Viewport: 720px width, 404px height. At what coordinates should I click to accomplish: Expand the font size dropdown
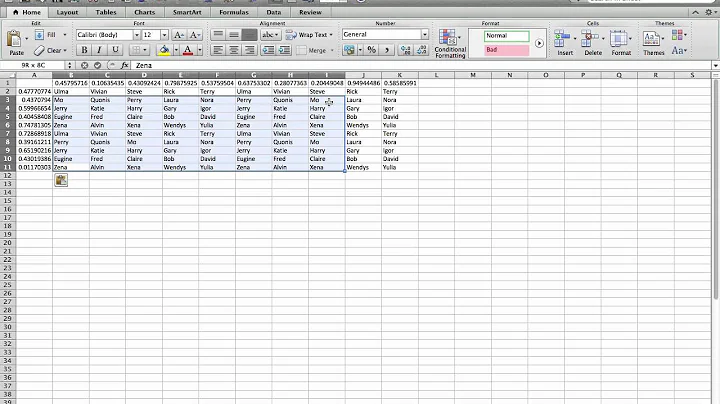point(163,34)
